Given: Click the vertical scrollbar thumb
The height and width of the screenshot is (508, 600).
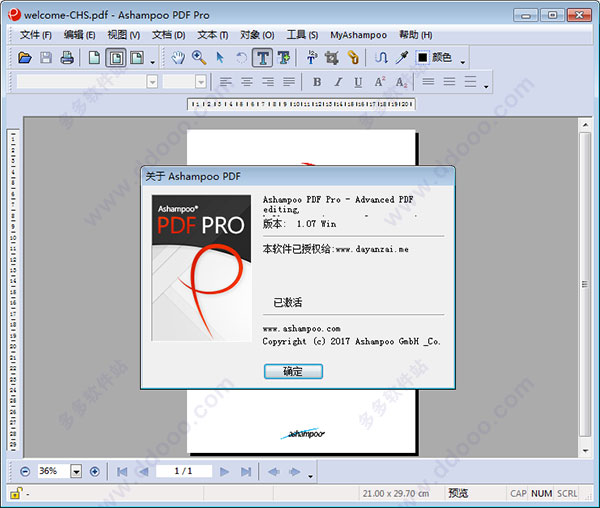Looking at the screenshot, I should 585,284.
